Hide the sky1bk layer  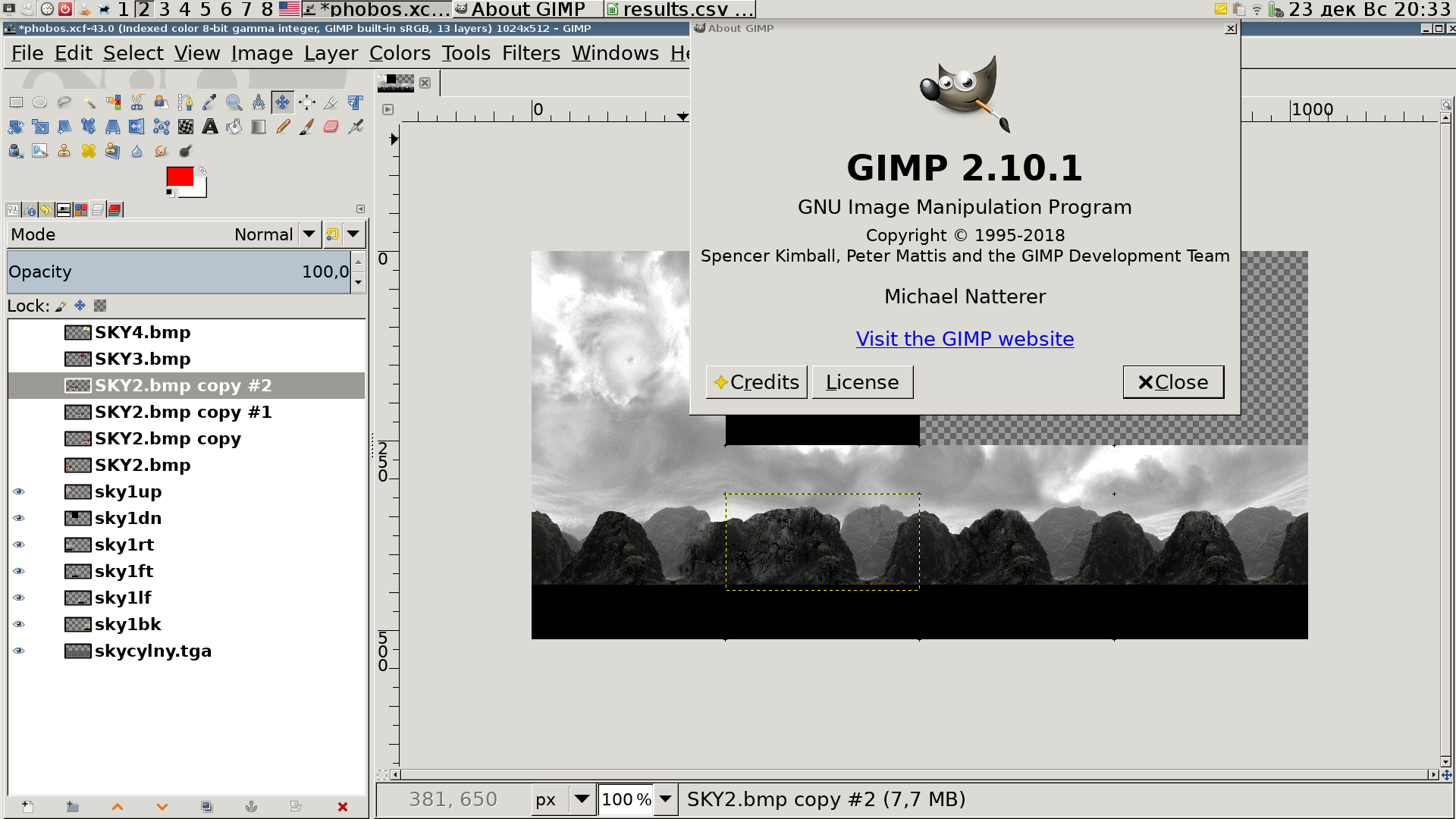click(x=19, y=624)
